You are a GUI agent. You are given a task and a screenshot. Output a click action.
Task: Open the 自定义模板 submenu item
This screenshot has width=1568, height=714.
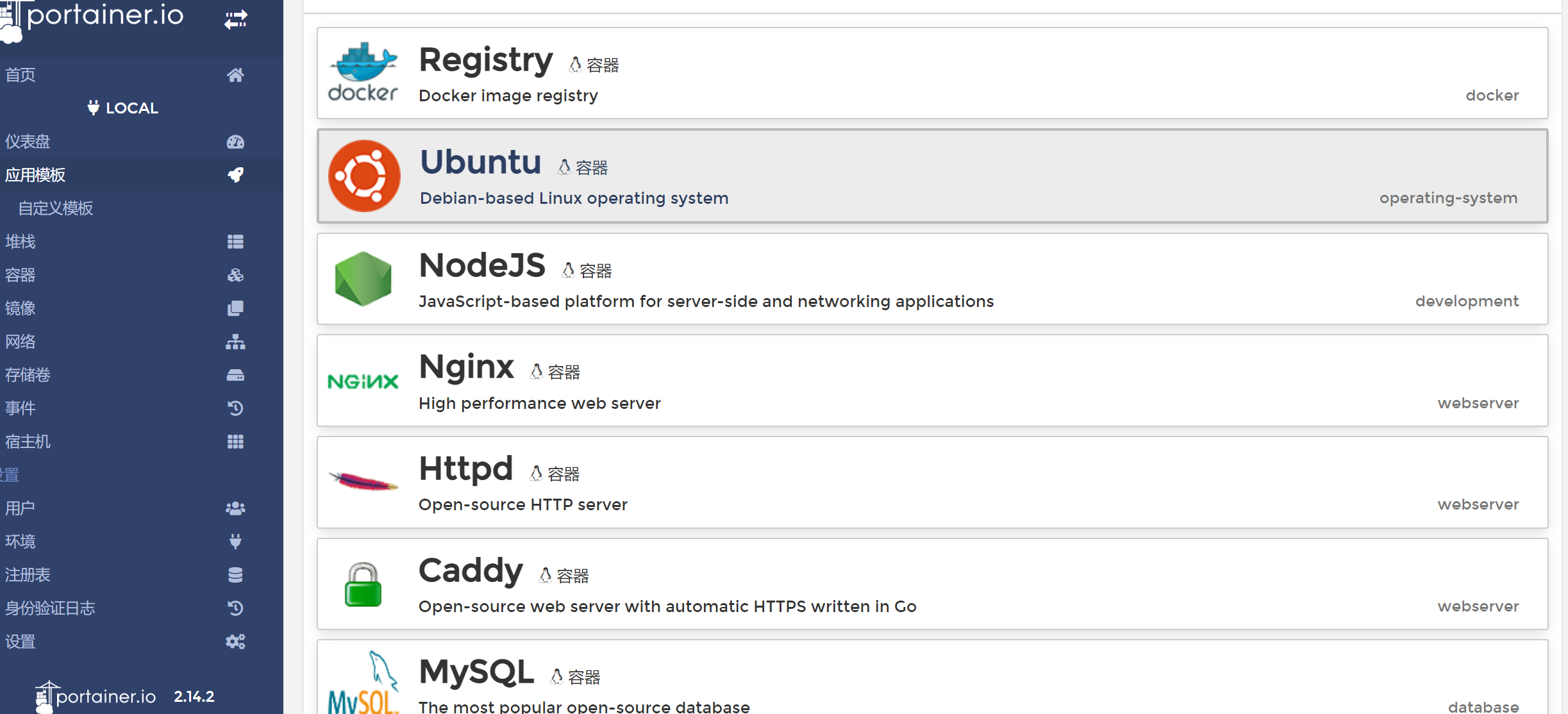56,208
